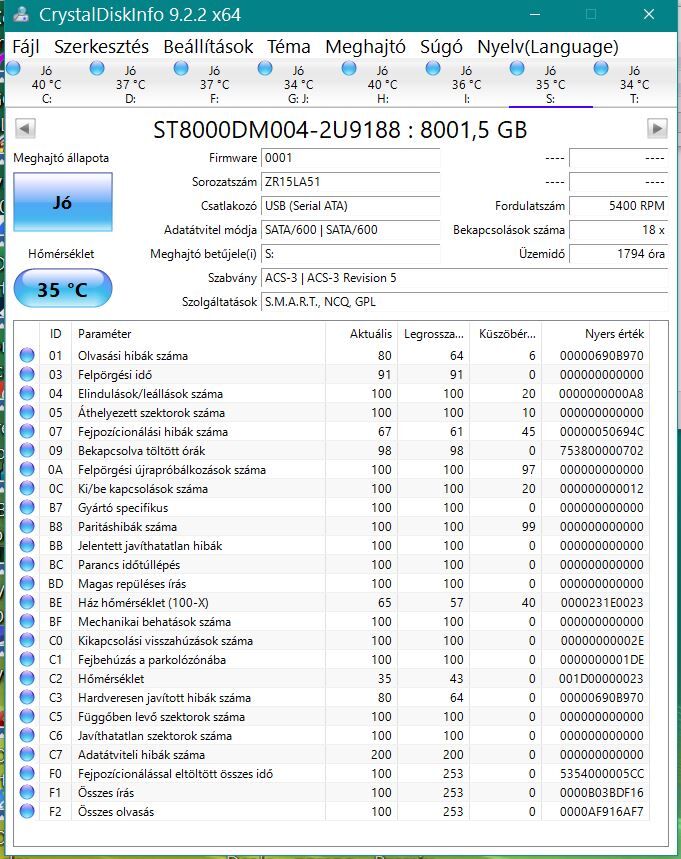Click status orb for Áthelyezett szektorok row
The width and height of the screenshot is (681, 859).
coord(27,412)
